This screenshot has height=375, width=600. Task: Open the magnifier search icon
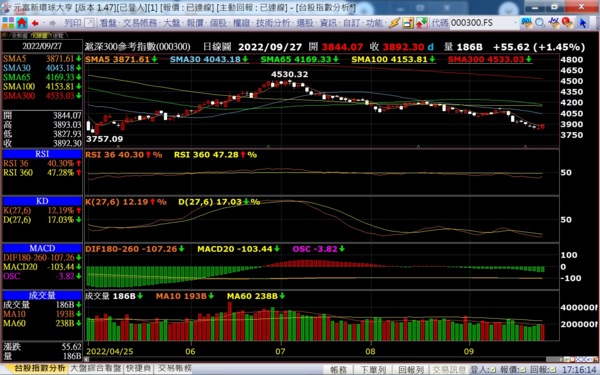540,23
